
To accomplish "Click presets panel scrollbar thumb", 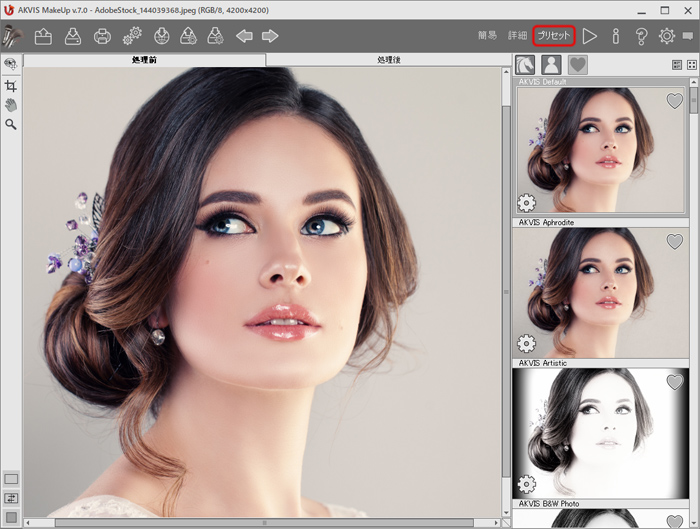I will coord(693,100).
